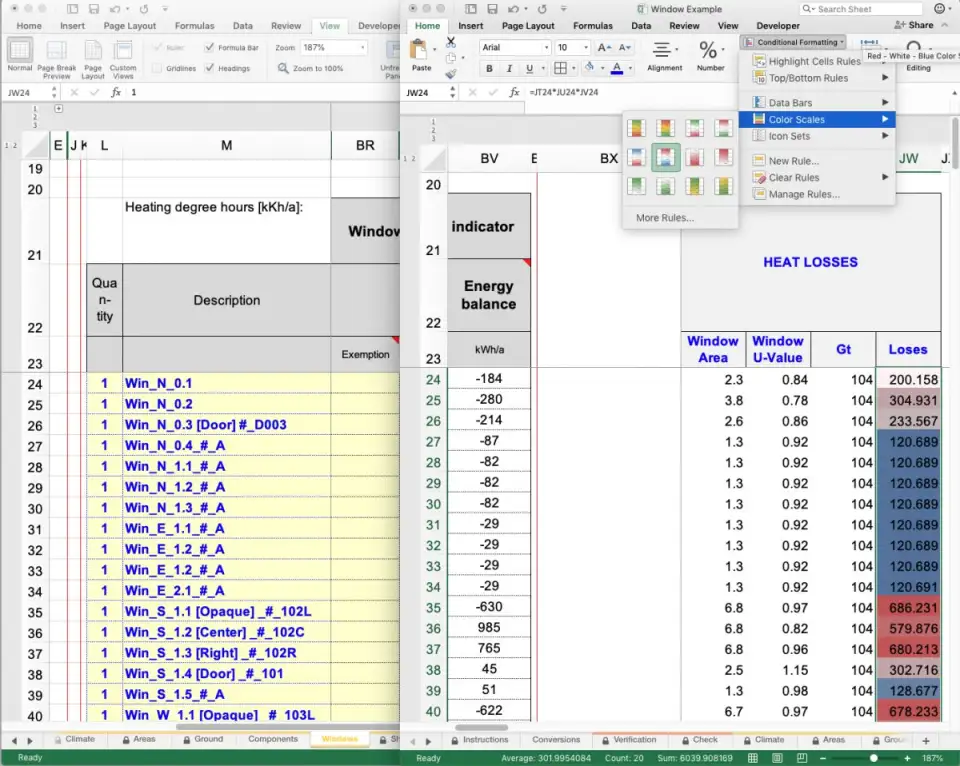Viewport: 960px width, 766px height.
Task: Click More Rules in the color scales panel
Action: 664,217
